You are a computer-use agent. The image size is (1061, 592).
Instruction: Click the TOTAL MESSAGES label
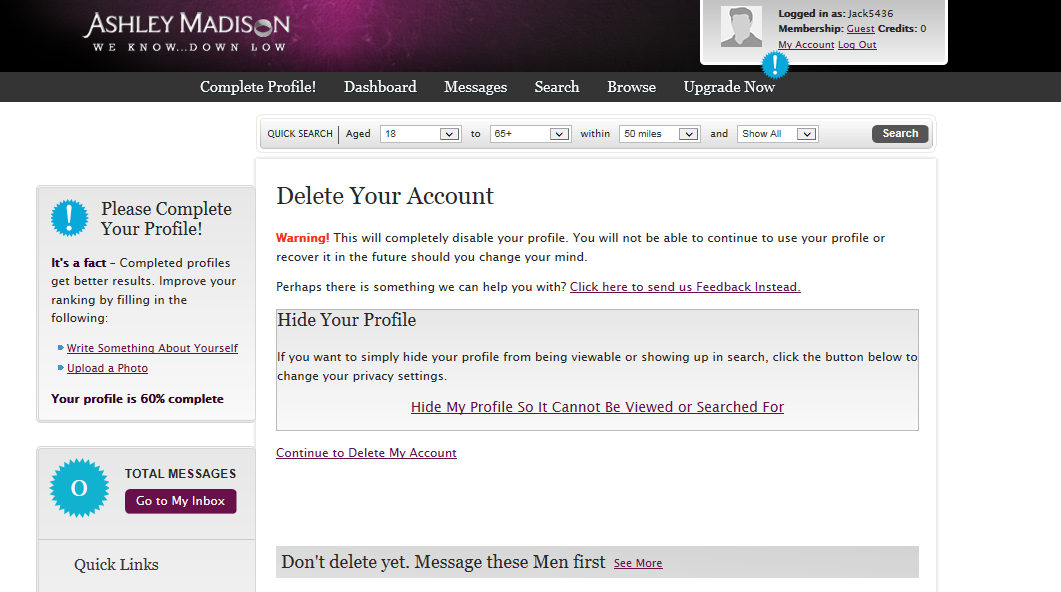point(181,474)
